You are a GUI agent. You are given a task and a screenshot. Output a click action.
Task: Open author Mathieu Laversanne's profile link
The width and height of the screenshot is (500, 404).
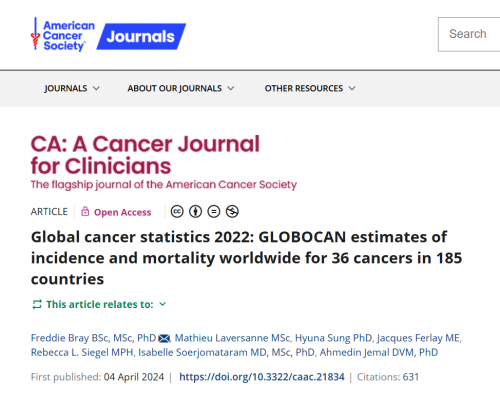(x=233, y=338)
